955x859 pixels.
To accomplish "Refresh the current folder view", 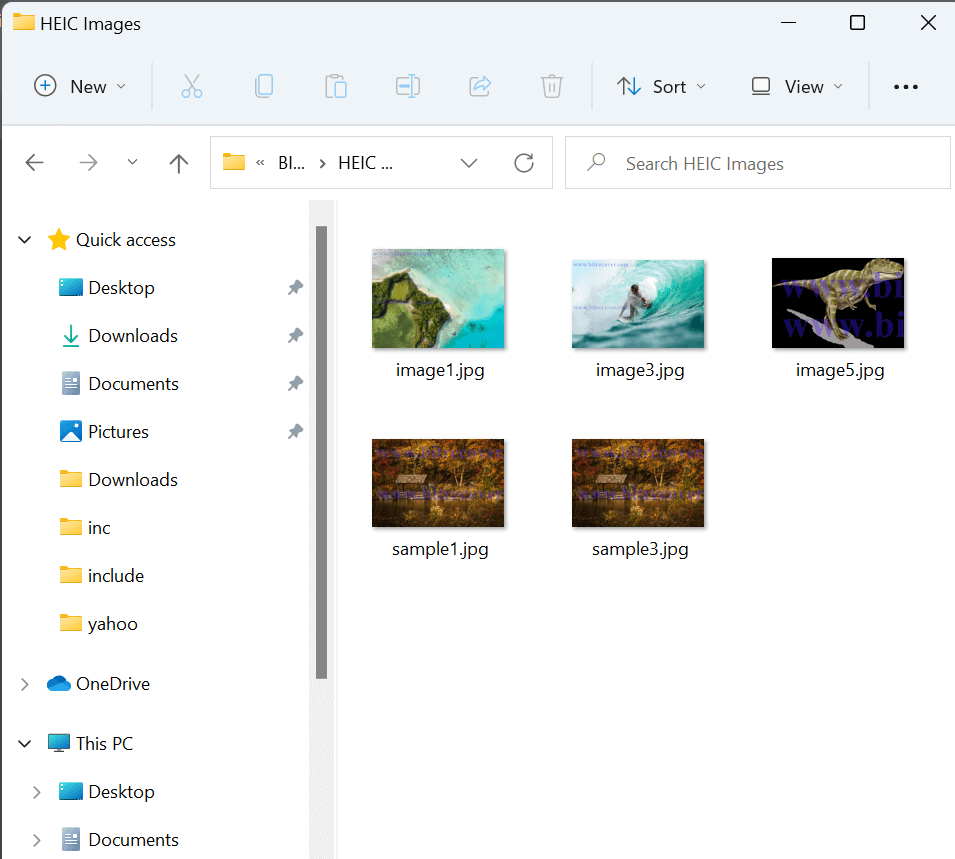I will click(x=524, y=163).
